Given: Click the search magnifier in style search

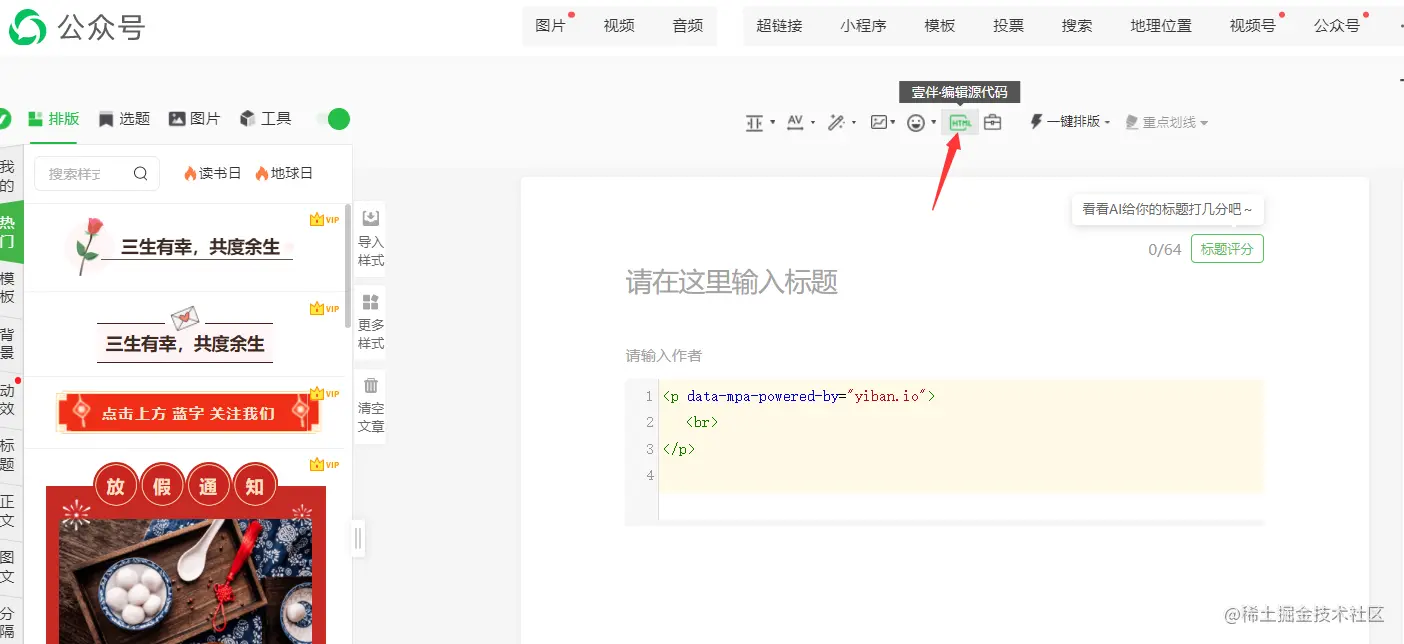Looking at the screenshot, I should (x=140, y=173).
